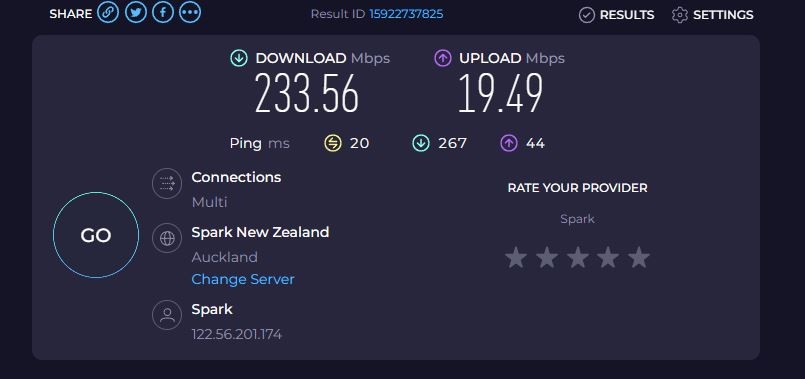Open the RESULTS page
Image resolution: width=805 pixels, height=379 pixels.
(x=617, y=15)
